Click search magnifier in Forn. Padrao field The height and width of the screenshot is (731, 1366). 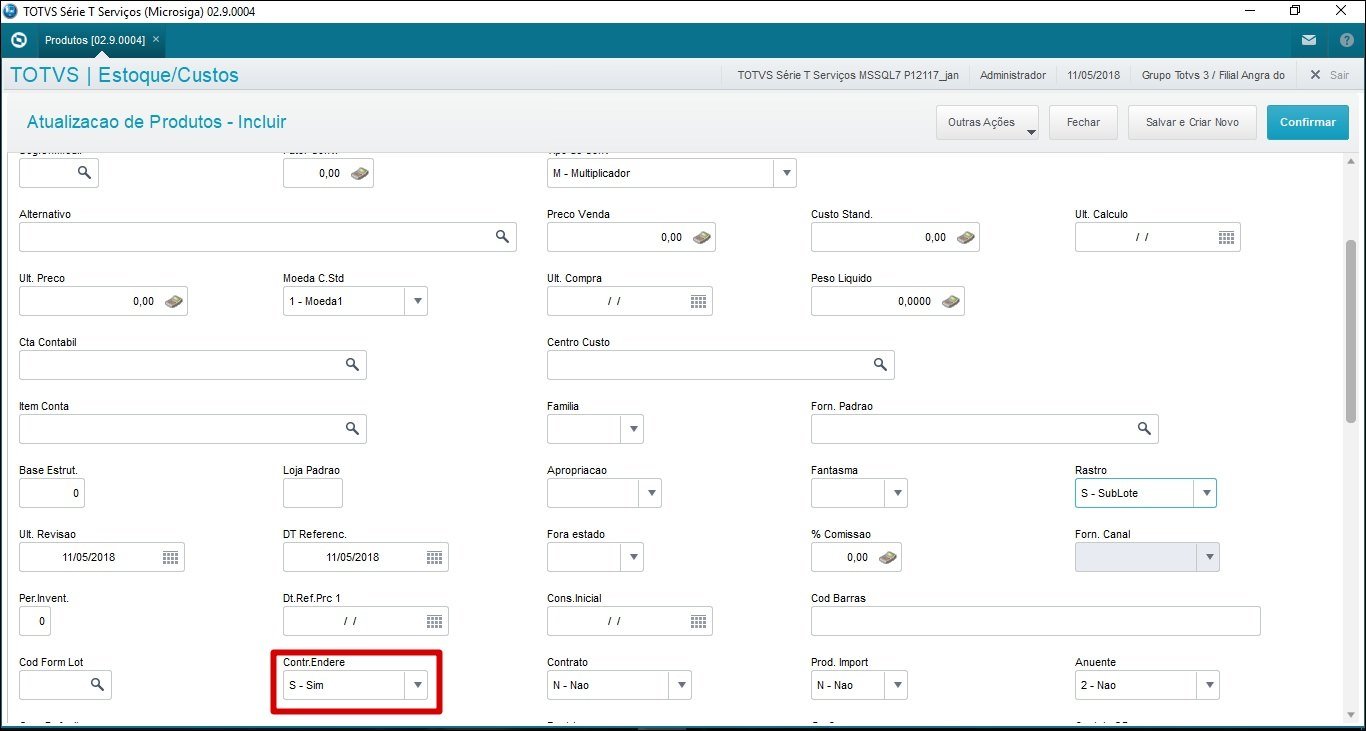click(1144, 429)
